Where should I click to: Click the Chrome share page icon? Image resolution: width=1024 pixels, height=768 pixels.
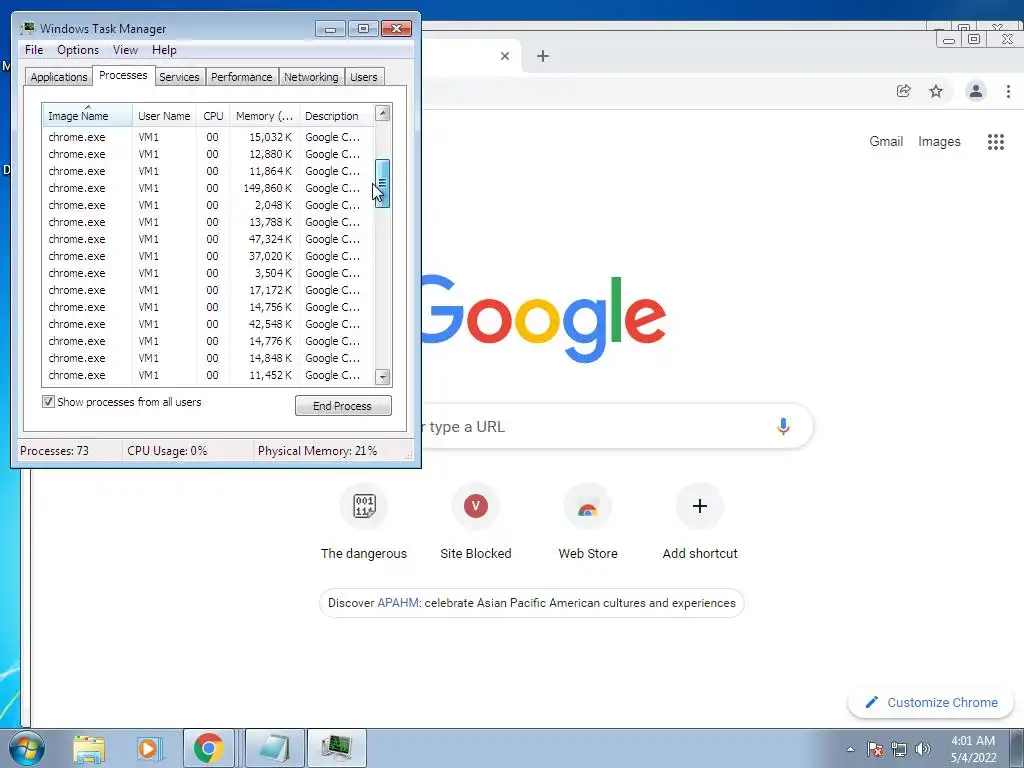(x=903, y=91)
